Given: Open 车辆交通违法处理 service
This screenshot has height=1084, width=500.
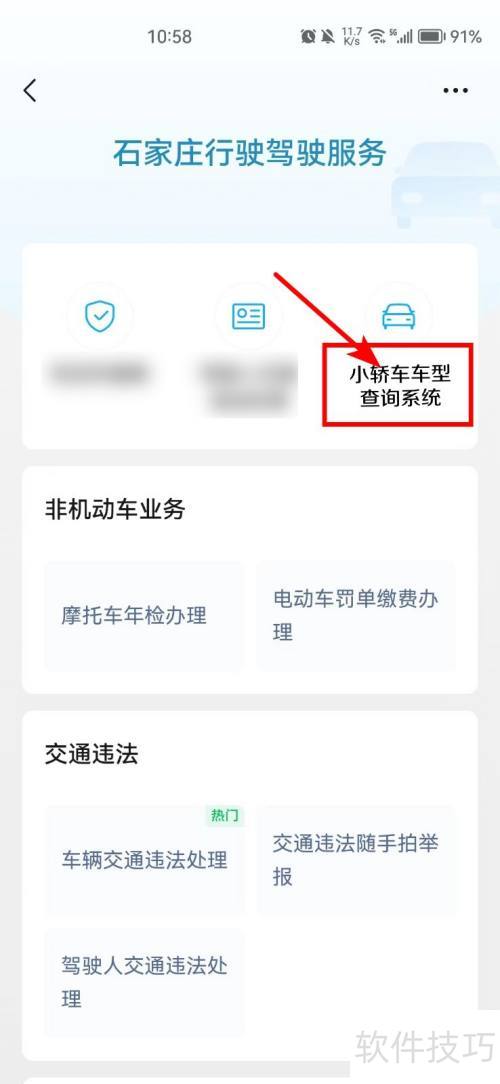Looking at the screenshot, I should tap(144, 860).
